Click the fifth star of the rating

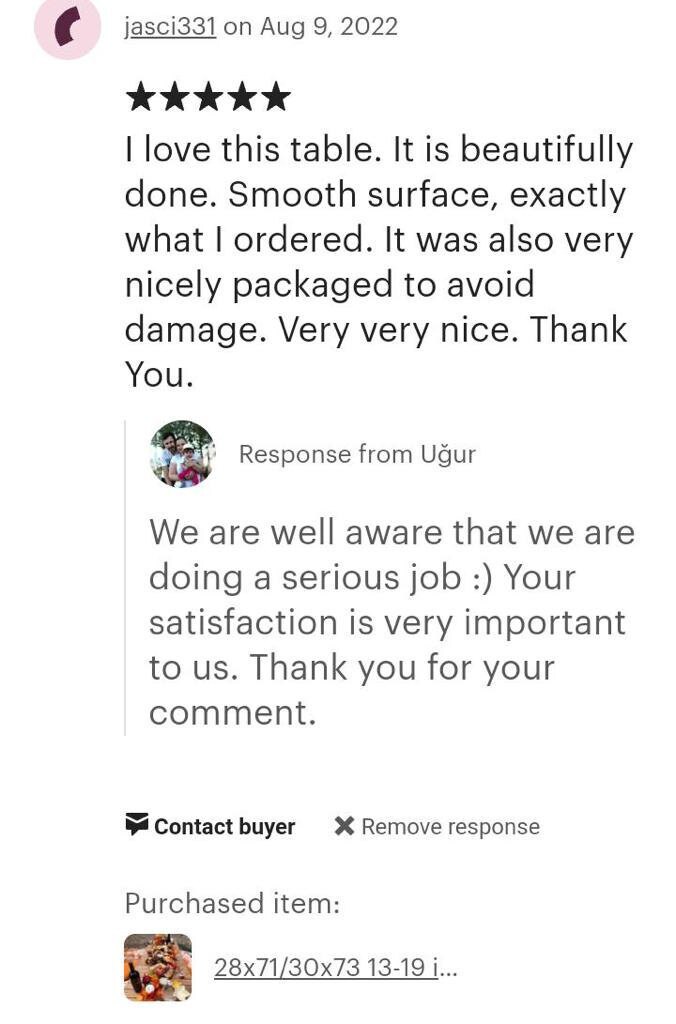coord(276,97)
